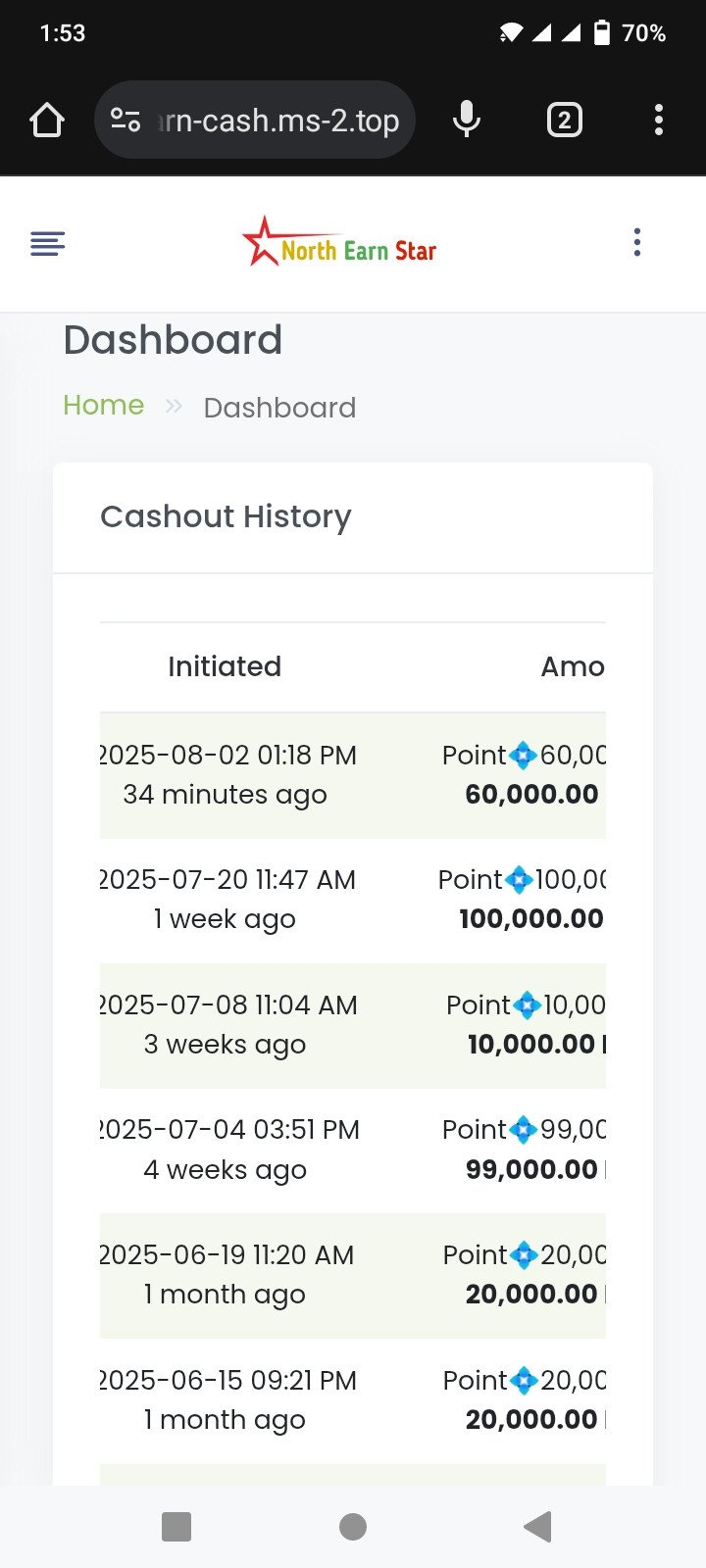Open the site header vertical dots menu

(x=637, y=243)
